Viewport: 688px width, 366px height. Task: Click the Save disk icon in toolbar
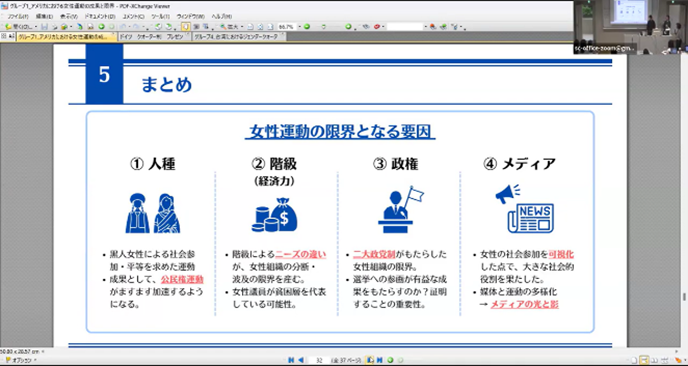(x=44, y=26)
